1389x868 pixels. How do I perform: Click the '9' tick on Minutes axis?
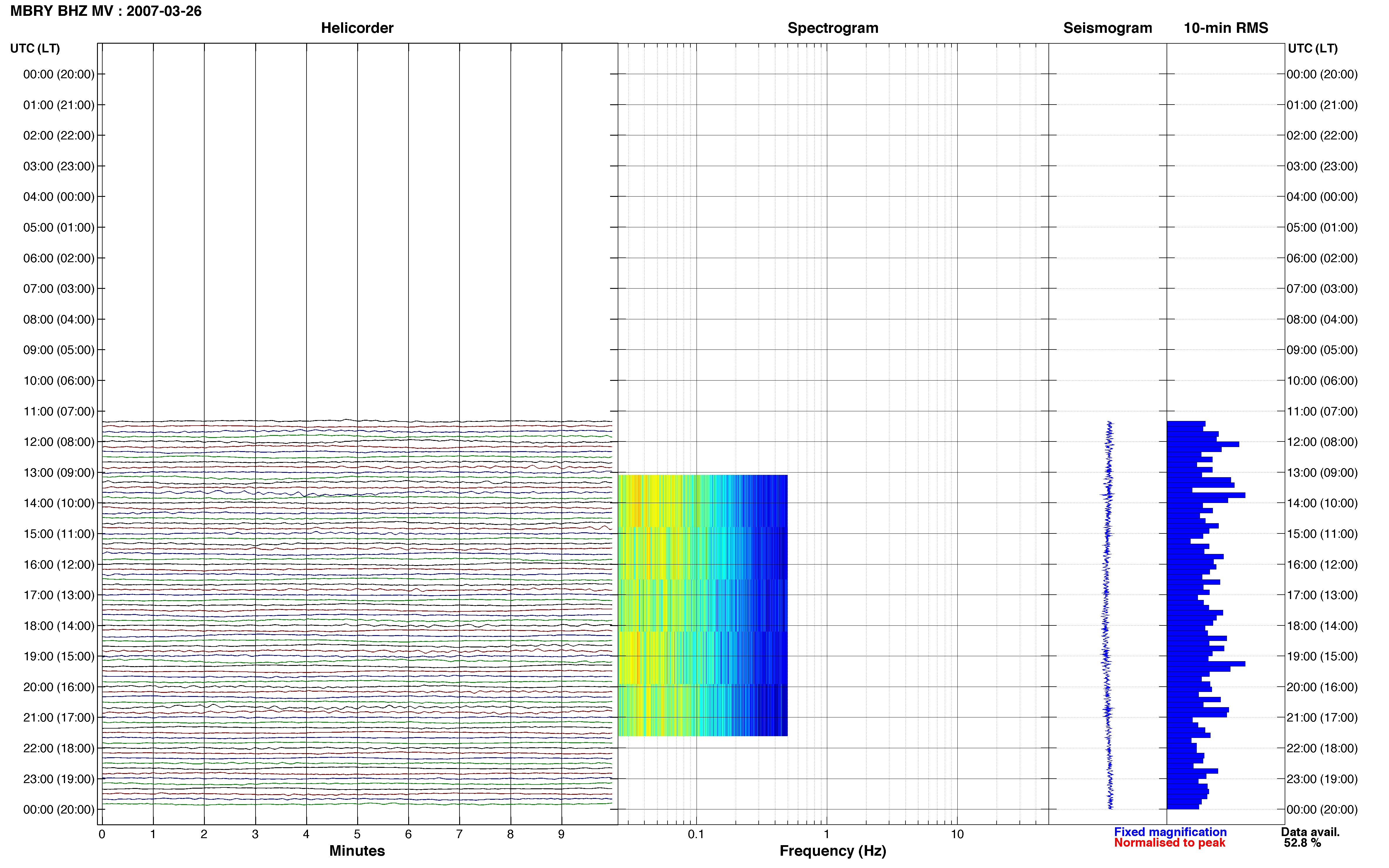(x=561, y=834)
